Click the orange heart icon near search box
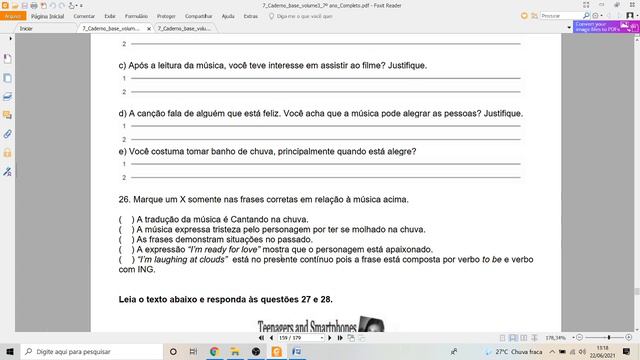The height and width of the screenshot is (360, 640). click(524, 16)
